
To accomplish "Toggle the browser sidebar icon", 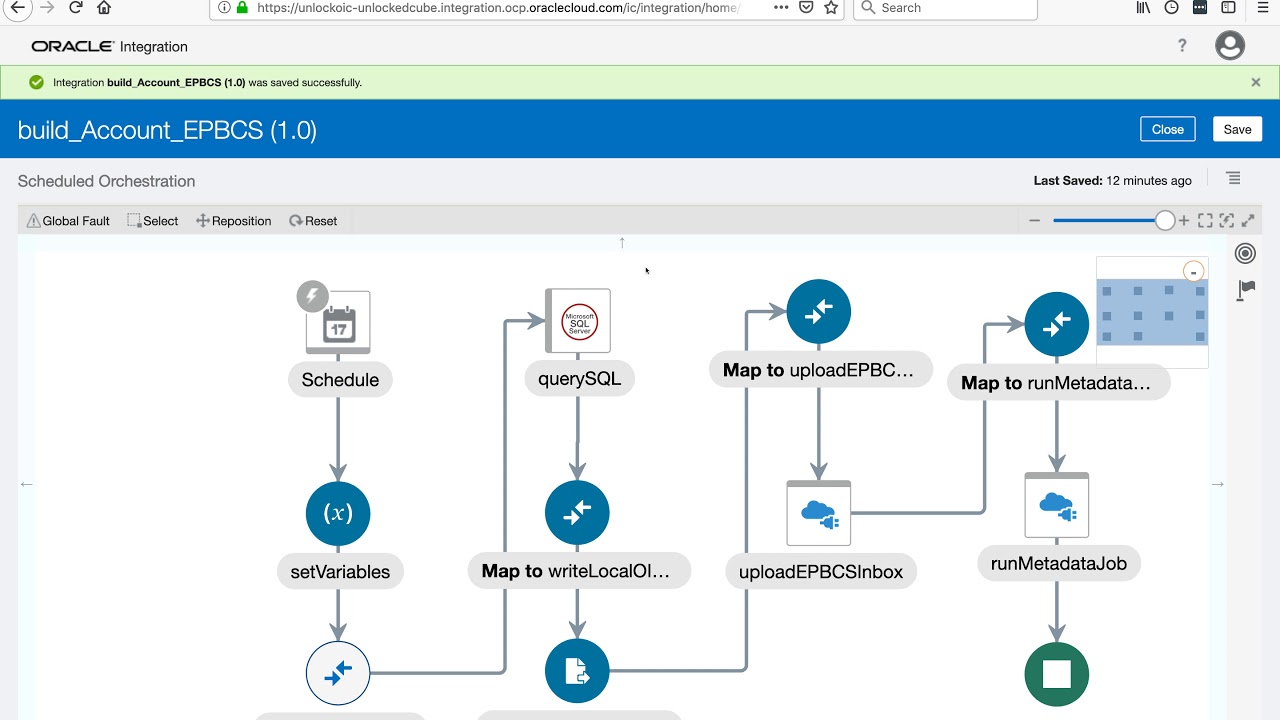I will 1229,8.
